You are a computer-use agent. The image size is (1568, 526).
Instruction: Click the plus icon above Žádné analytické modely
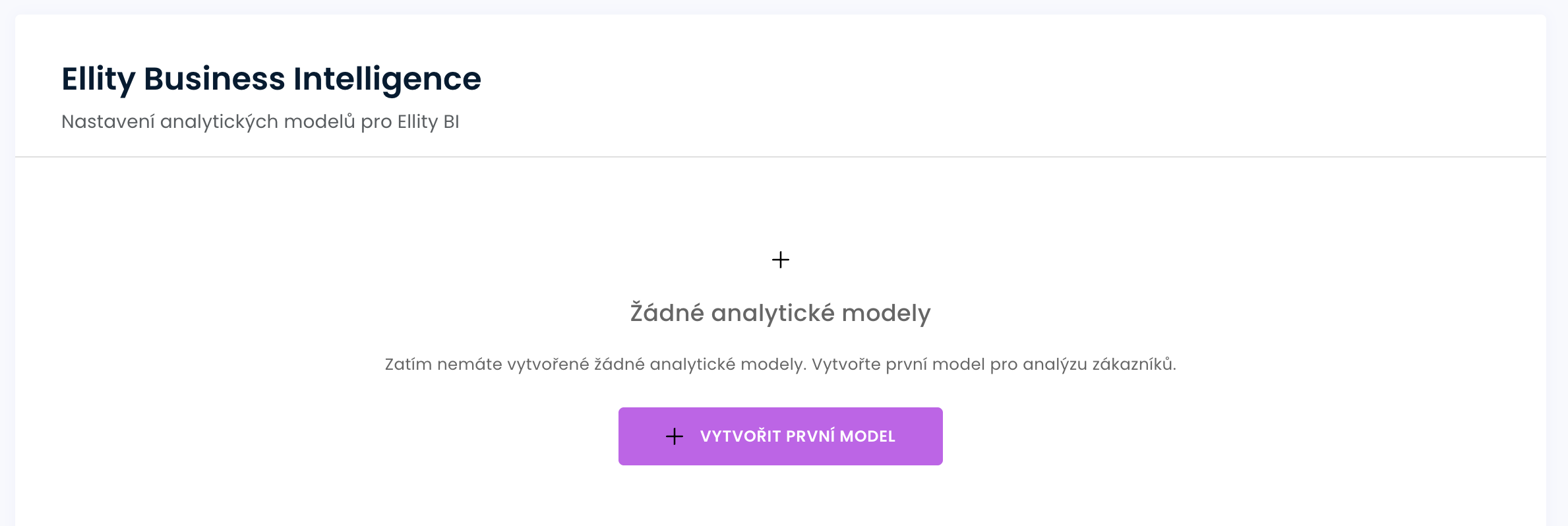click(781, 260)
